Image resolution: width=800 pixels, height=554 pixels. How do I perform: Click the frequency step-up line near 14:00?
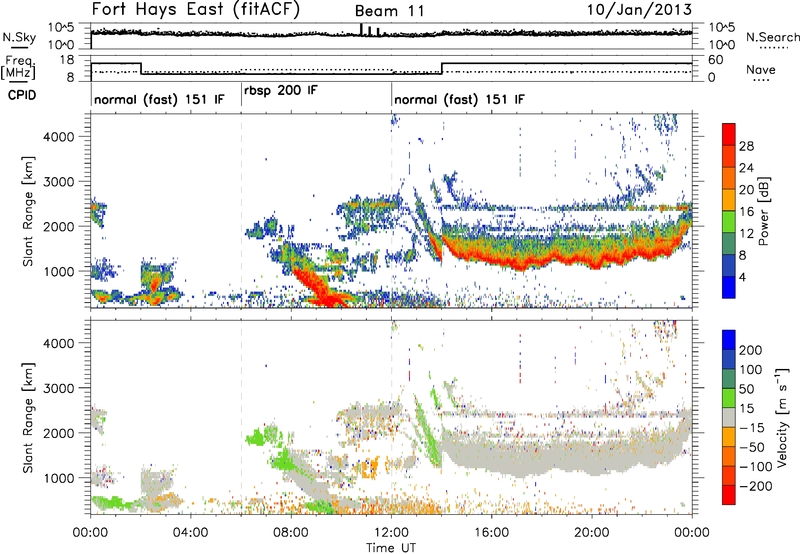coord(442,68)
